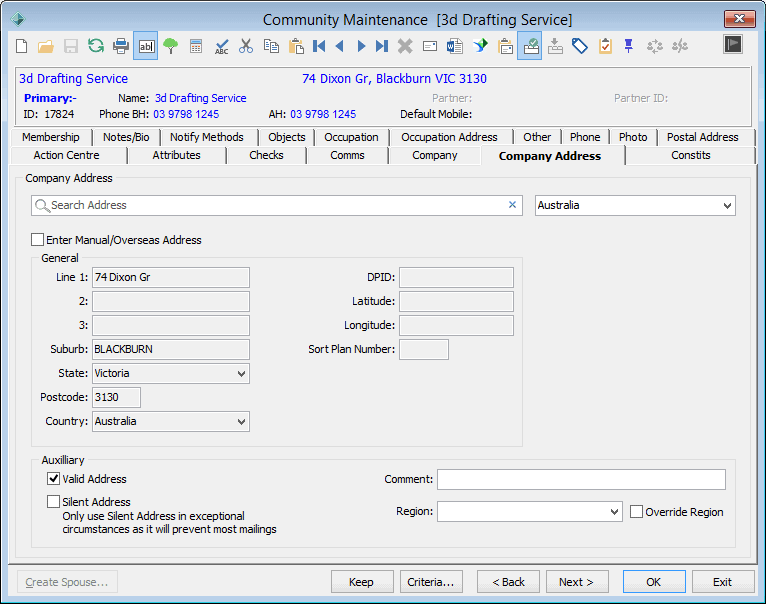
Task: Enable the Silent Address checkbox
Action: click(53, 501)
